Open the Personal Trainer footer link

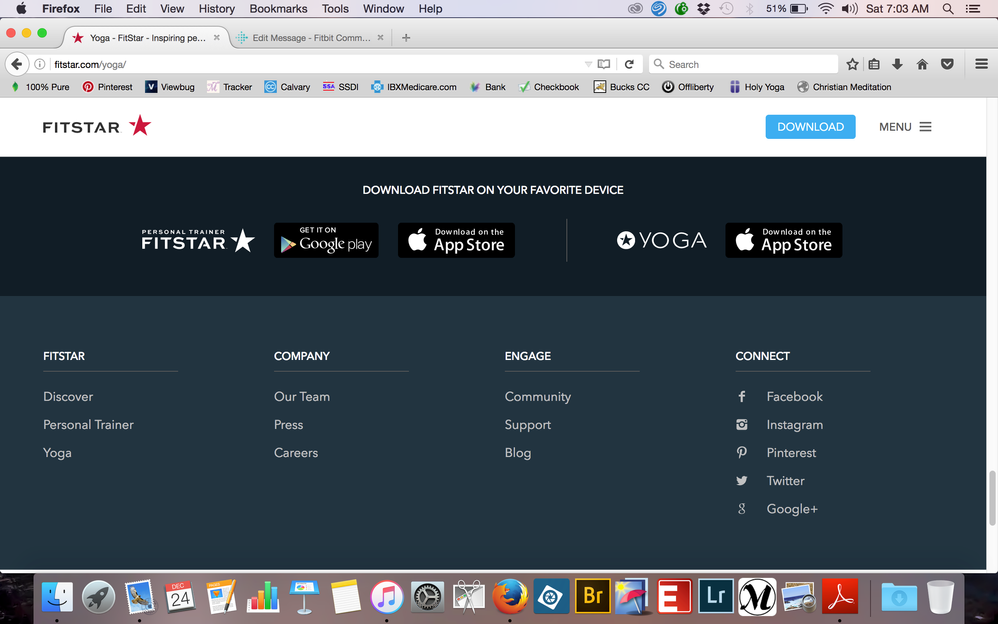(88, 425)
